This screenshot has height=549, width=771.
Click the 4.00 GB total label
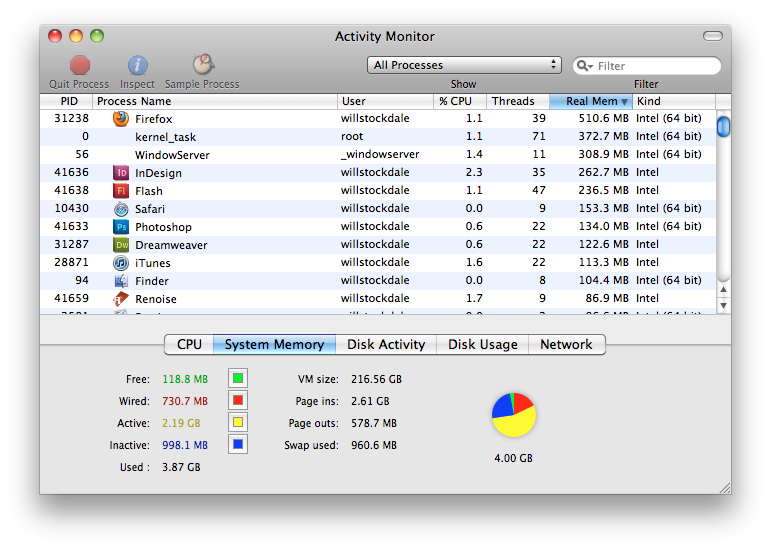(513, 458)
